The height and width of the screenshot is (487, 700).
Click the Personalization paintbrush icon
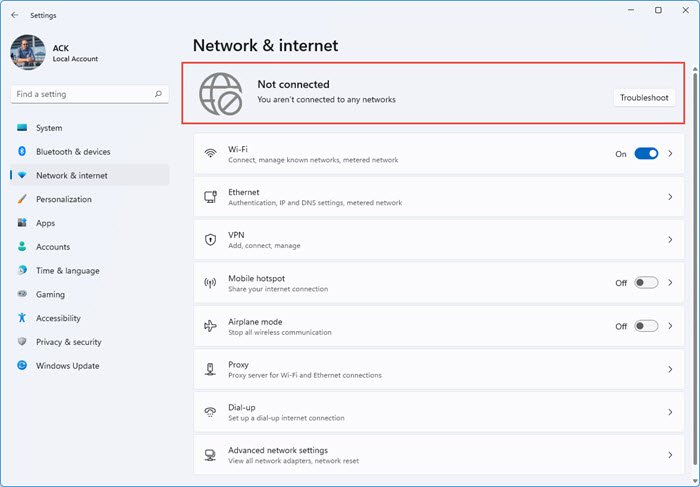pyautogui.click(x=22, y=199)
